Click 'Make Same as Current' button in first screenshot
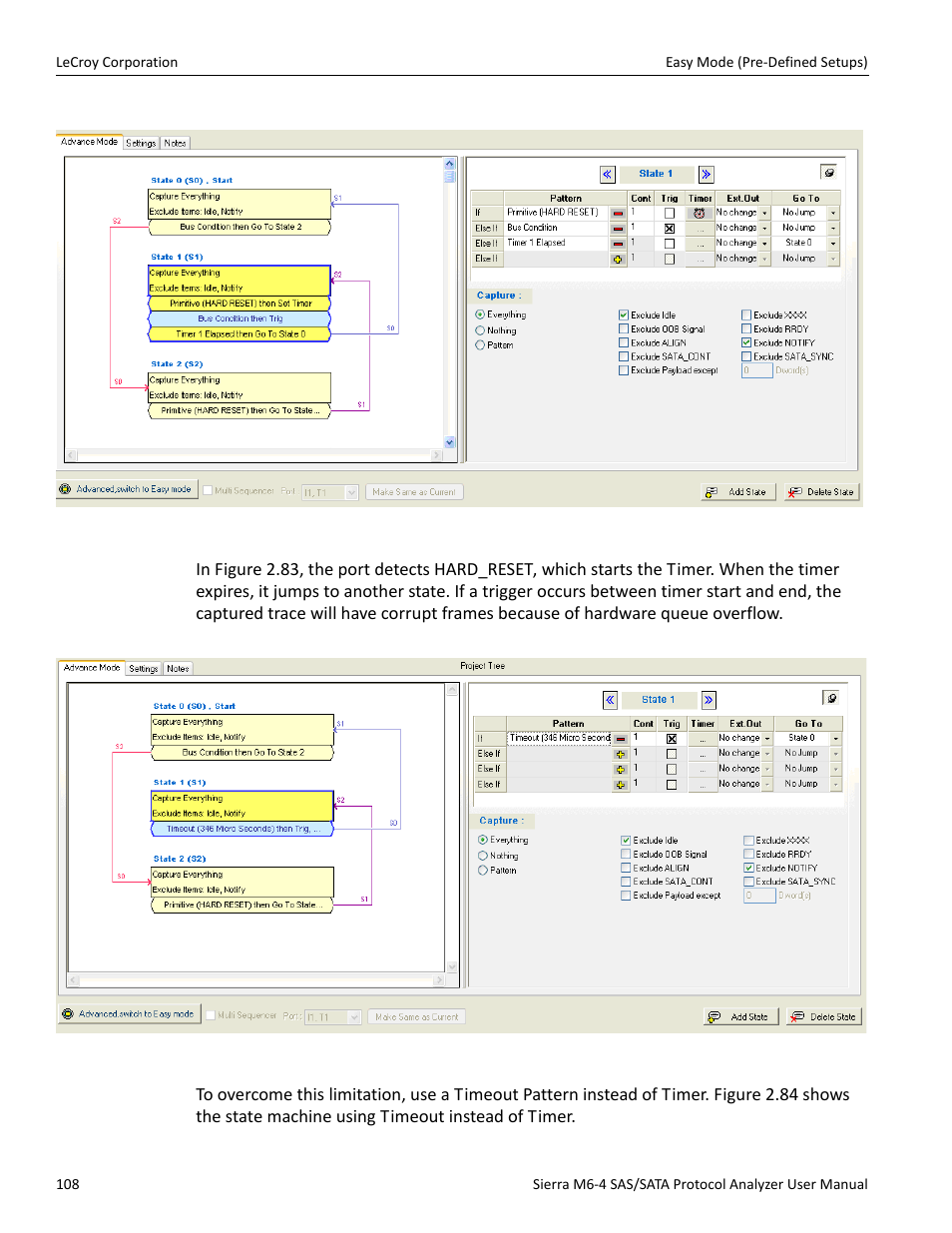Screen dimensions: 952x1233 414,492
